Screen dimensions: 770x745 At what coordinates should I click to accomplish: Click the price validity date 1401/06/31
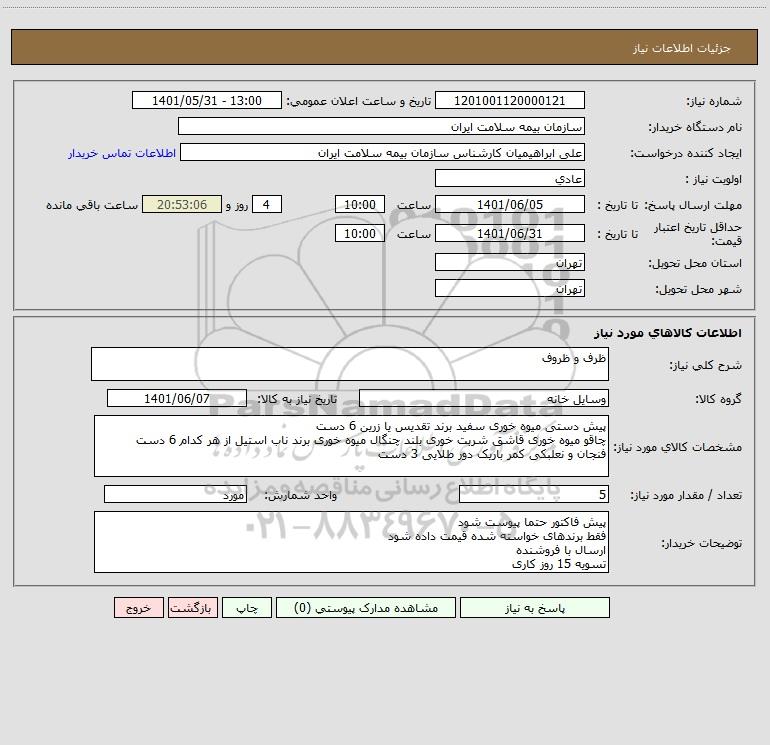[x=510, y=233]
